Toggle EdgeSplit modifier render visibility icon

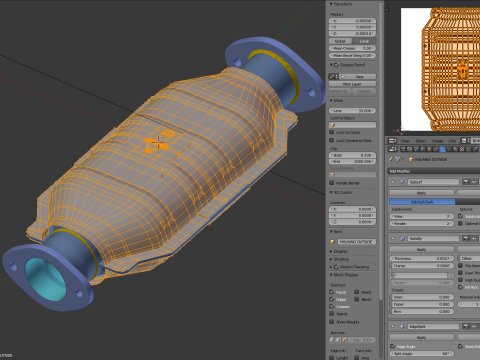coord(466,326)
